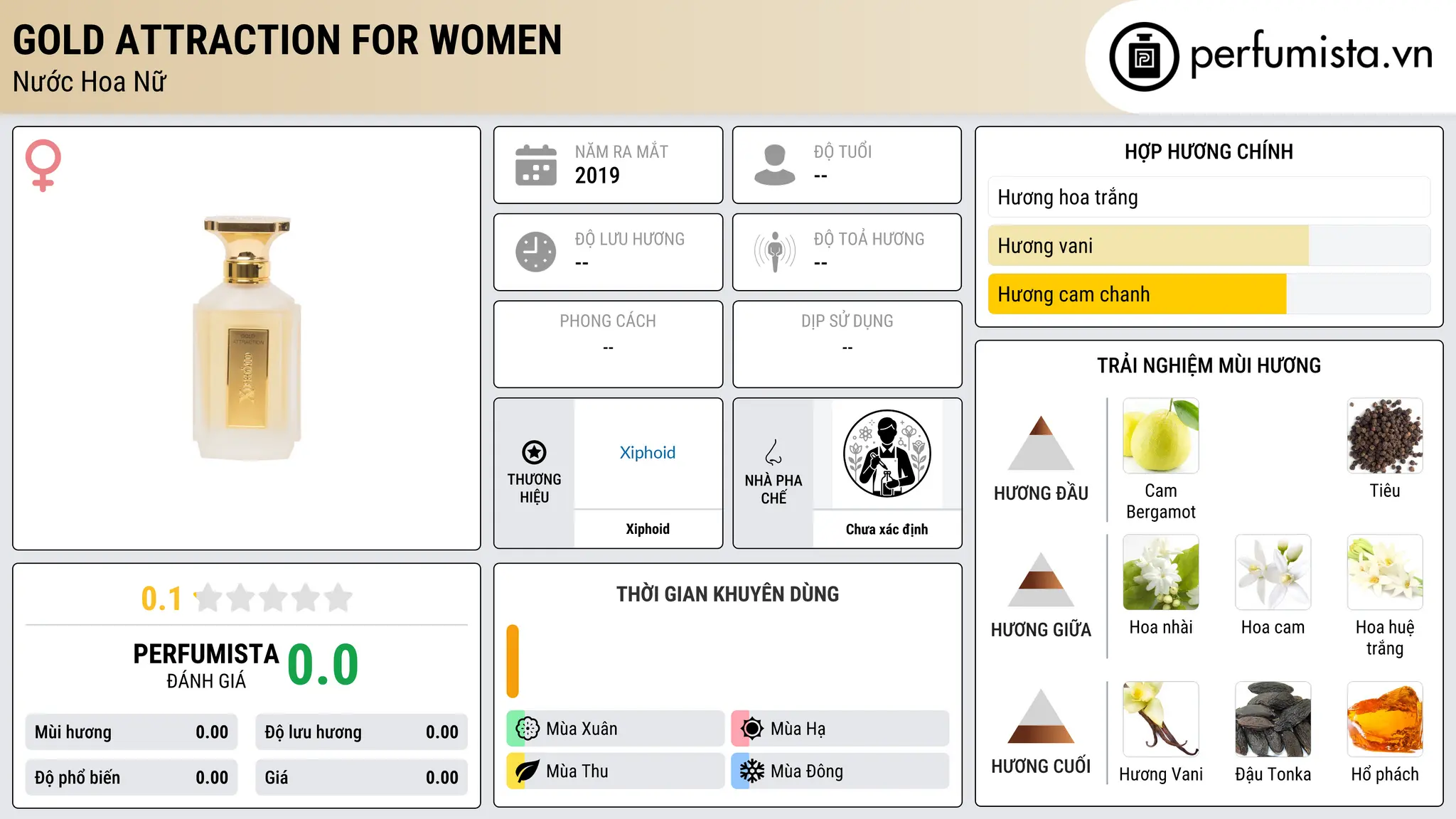Image resolution: width=1456 pixels, height=819 pixels.
Task: Click the HỢP HƯƠNG CHÍNH heading
Action: coord(1209,151)
